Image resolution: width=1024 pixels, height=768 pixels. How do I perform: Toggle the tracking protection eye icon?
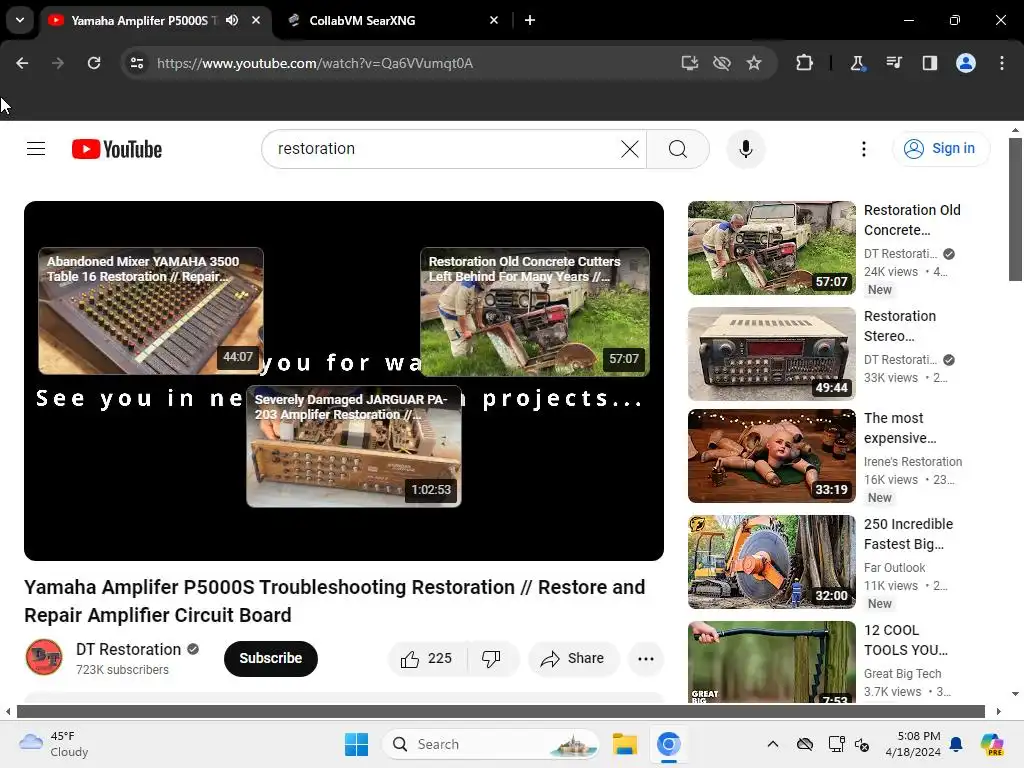722,63
